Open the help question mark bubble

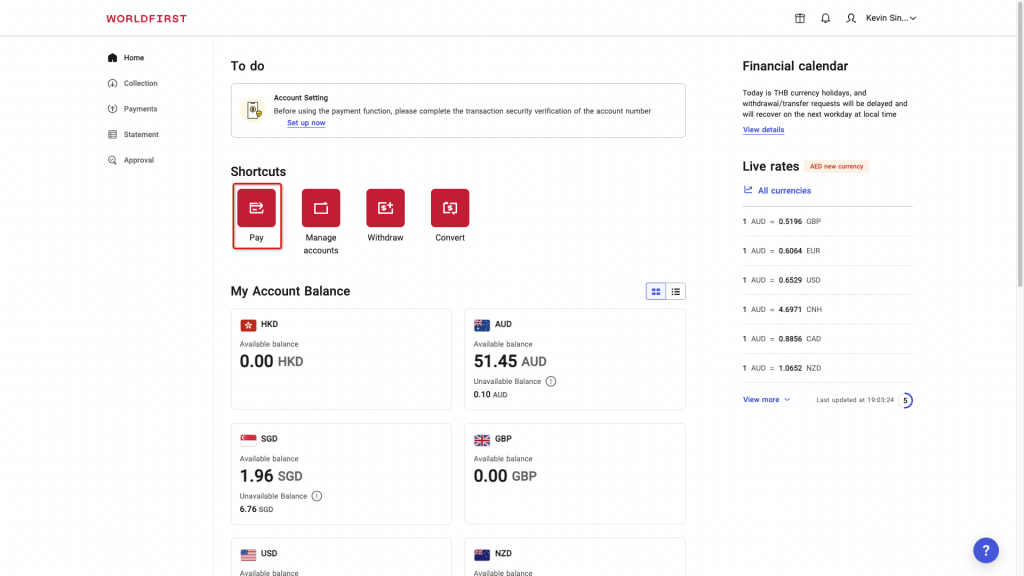point(986,550)
